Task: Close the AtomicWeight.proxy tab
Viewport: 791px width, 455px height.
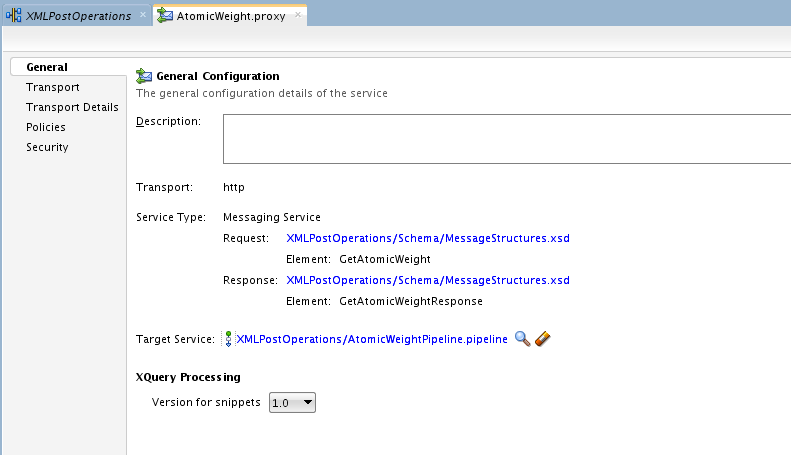Action: 298,15
